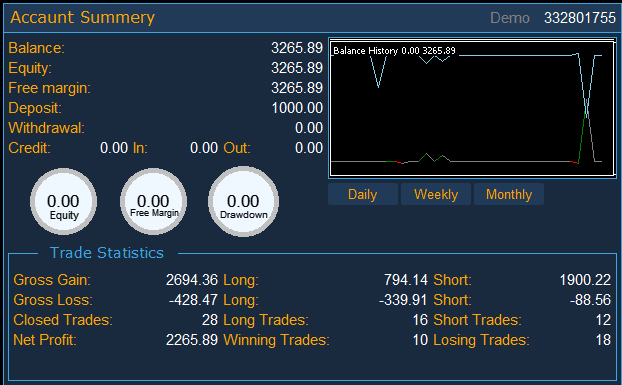This screenshot has width=622, height=385.
Task: Click the Equity gauge circle
Action: [x=63, y=202]
